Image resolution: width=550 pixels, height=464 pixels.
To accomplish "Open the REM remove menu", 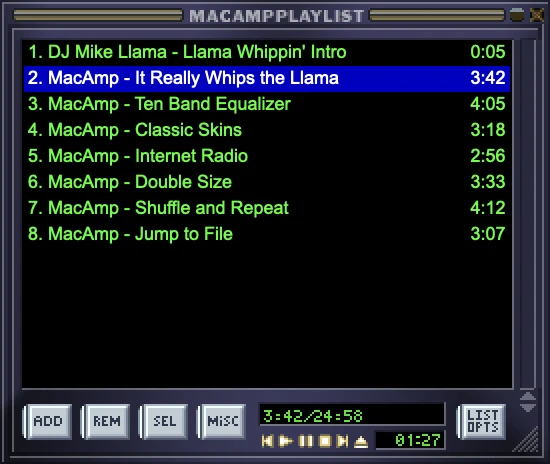I will (106, 421).
